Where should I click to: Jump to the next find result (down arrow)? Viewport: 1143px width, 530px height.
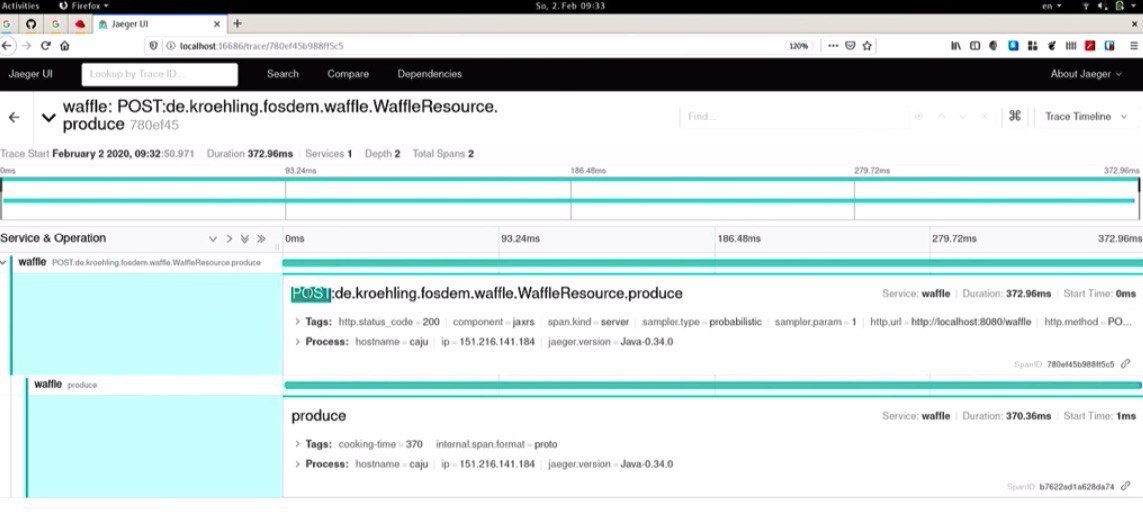click(x=963, y=117)
